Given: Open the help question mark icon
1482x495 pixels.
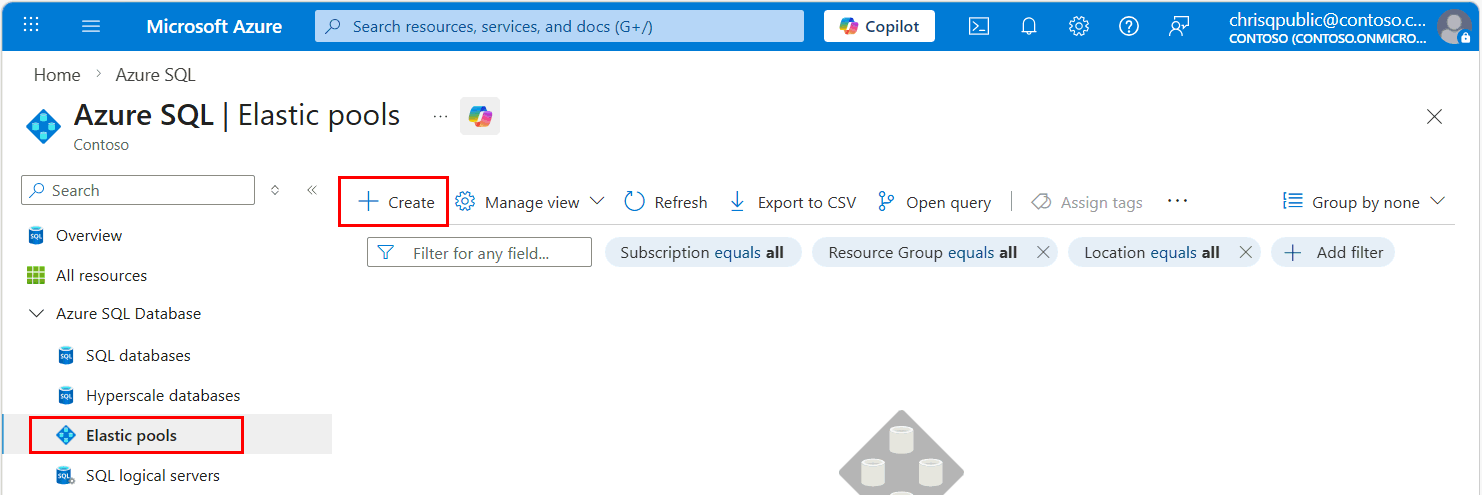Looking at the screenshot, I should point(1128,27).
